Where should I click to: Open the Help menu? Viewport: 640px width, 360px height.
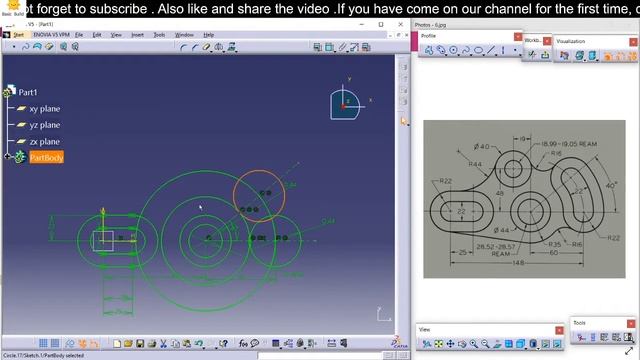point(209,35)
